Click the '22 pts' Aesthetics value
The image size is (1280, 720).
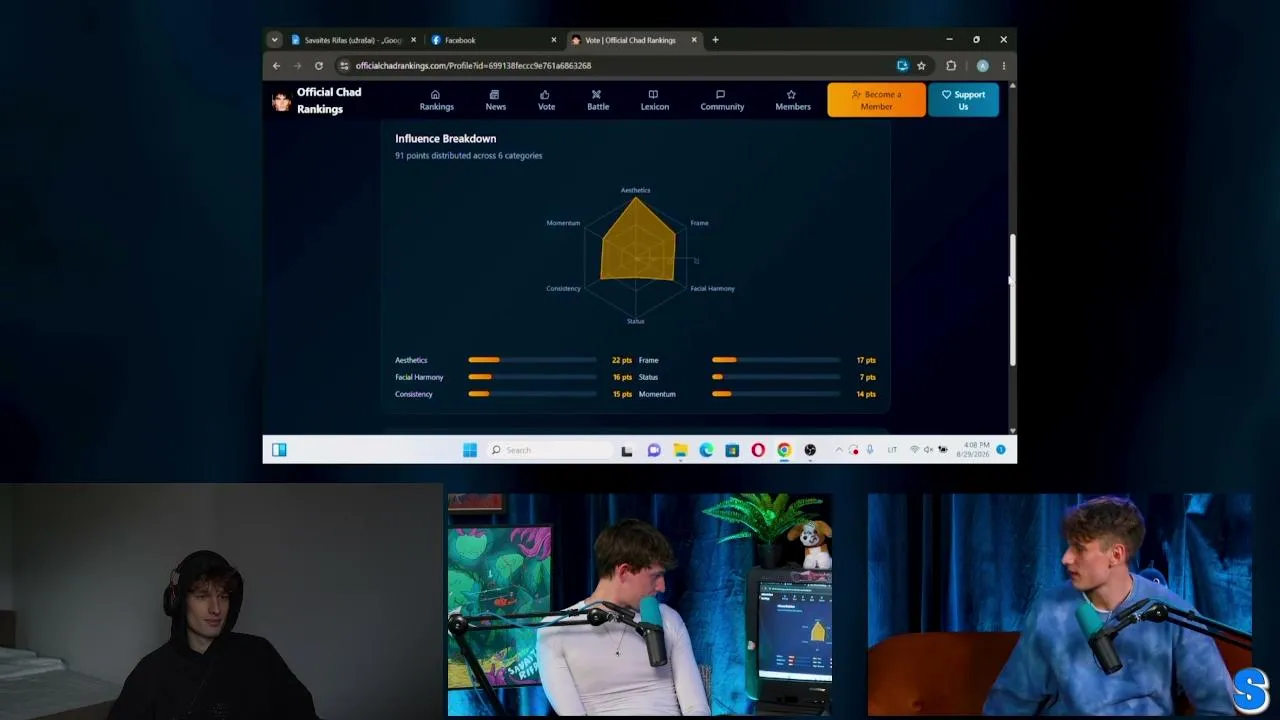tap(622, 360)
